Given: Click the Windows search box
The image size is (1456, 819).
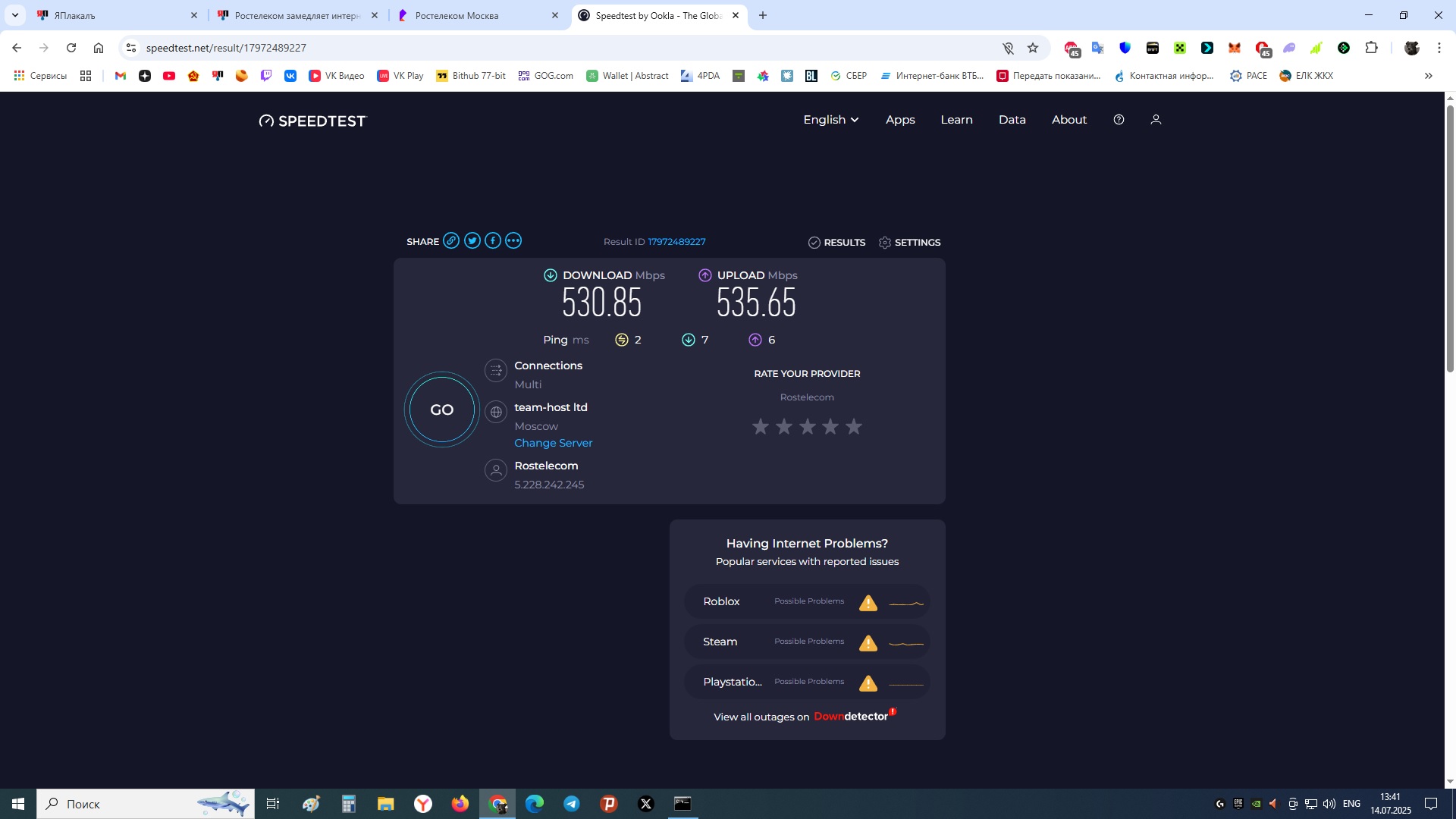Looking at the screenshot, I should pos(146,804).
